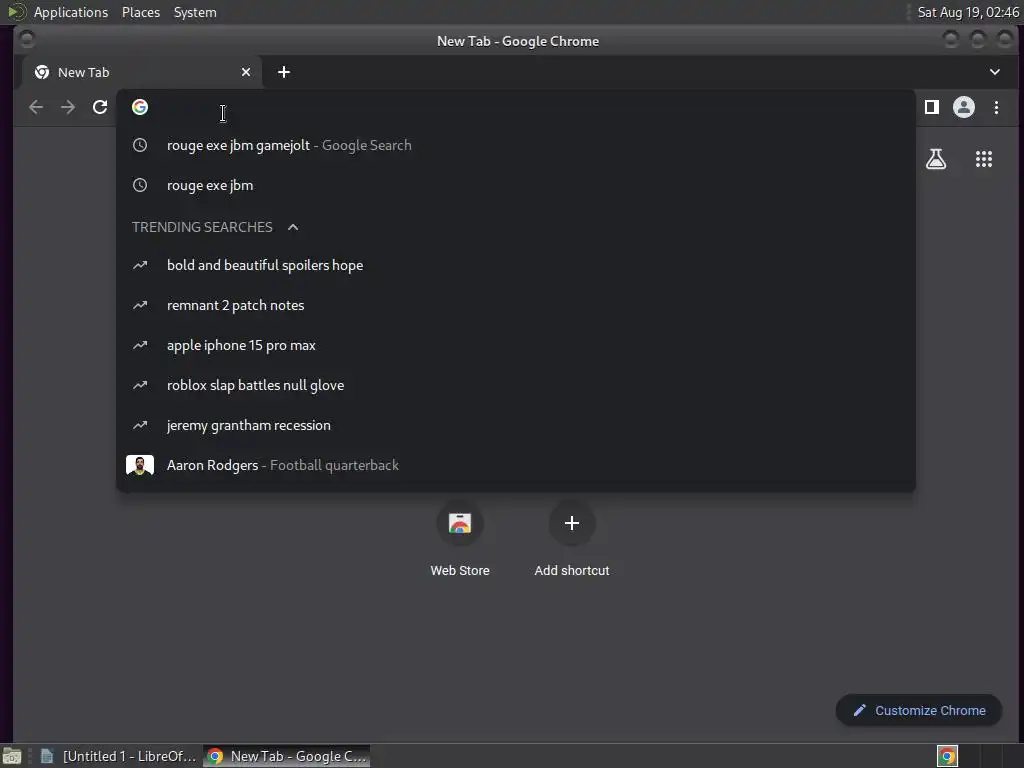Click the clock icon beside 'rouge exe jbm'
Screen dimensions: 1024x768
click(140, 185)
